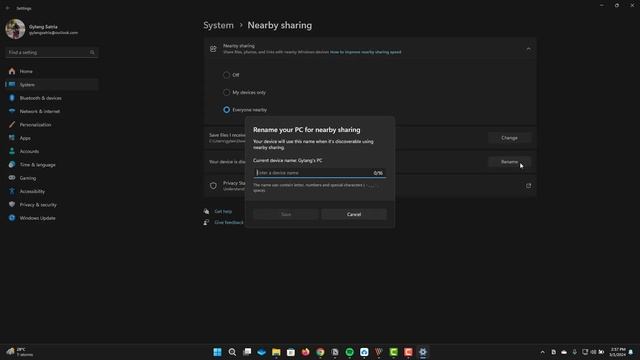Click the search magnifier in Find a setting

[92, 53]
